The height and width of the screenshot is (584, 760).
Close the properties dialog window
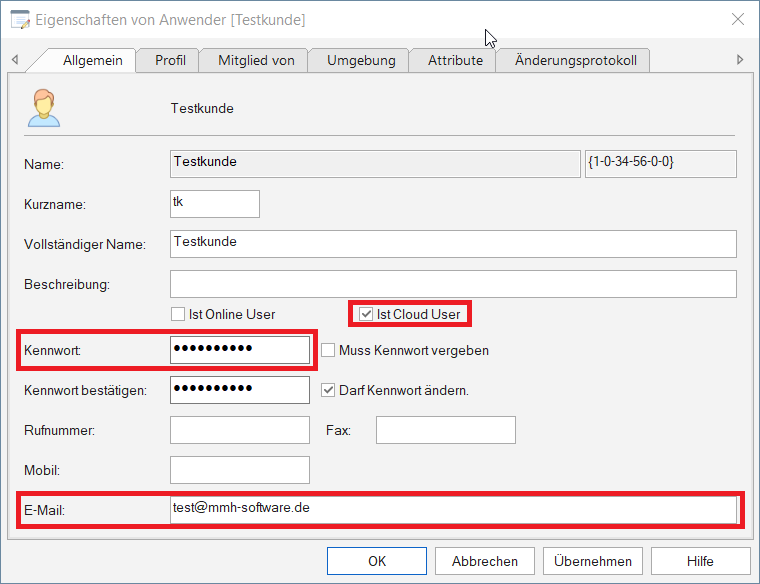738,19
